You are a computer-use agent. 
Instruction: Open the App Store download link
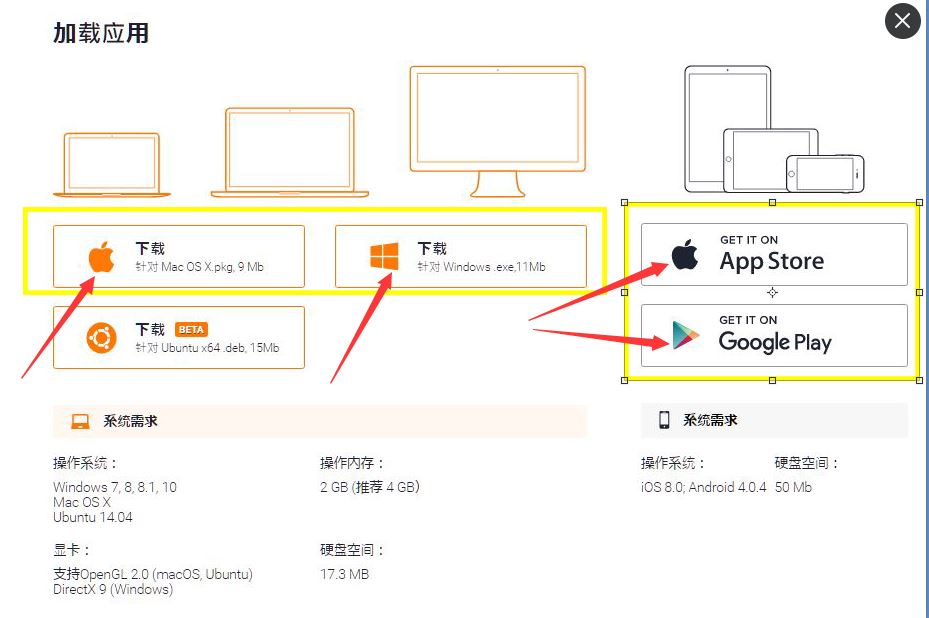774,255
